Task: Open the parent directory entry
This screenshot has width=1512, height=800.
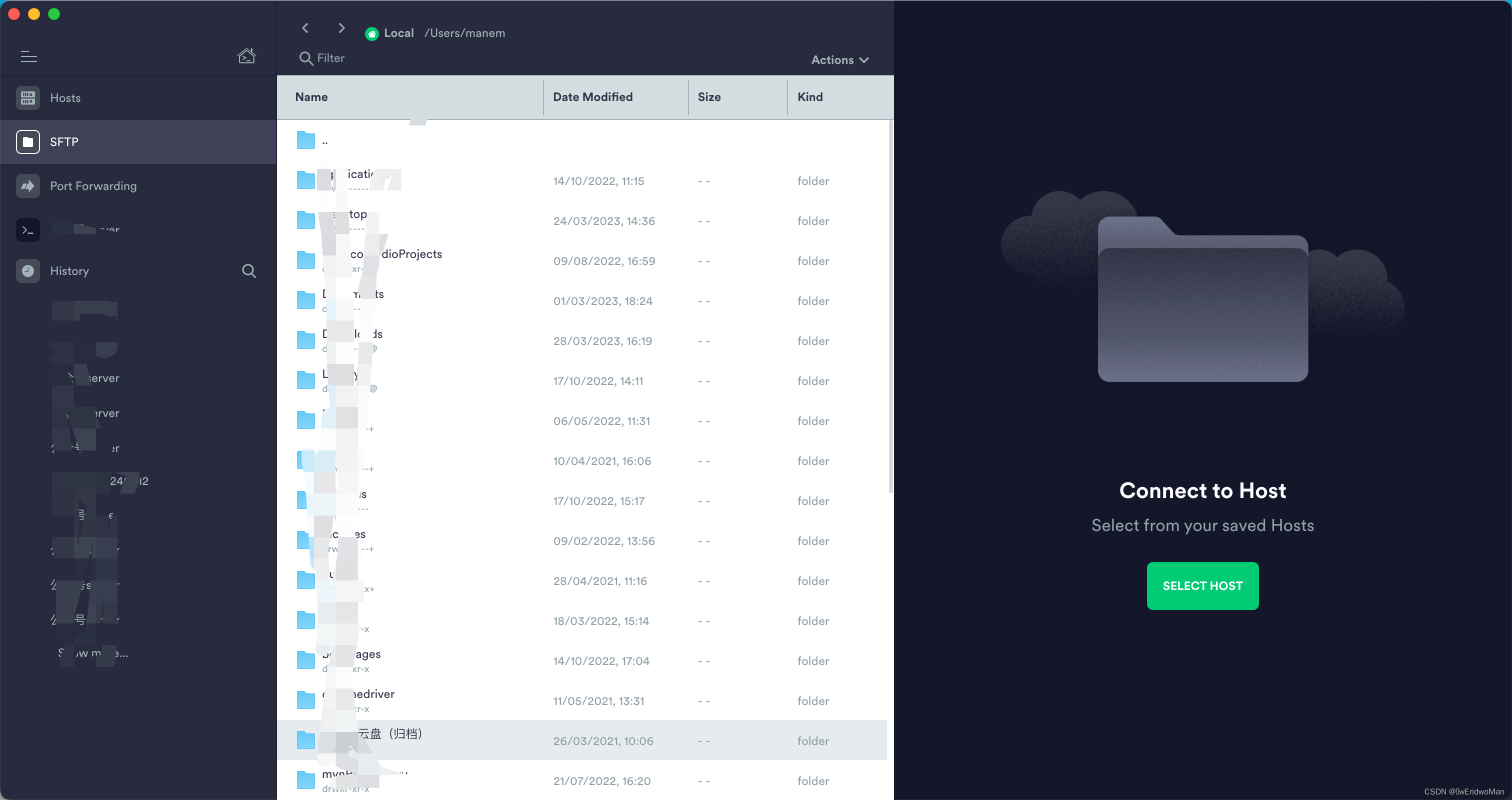Action: (x=323, y=140)
